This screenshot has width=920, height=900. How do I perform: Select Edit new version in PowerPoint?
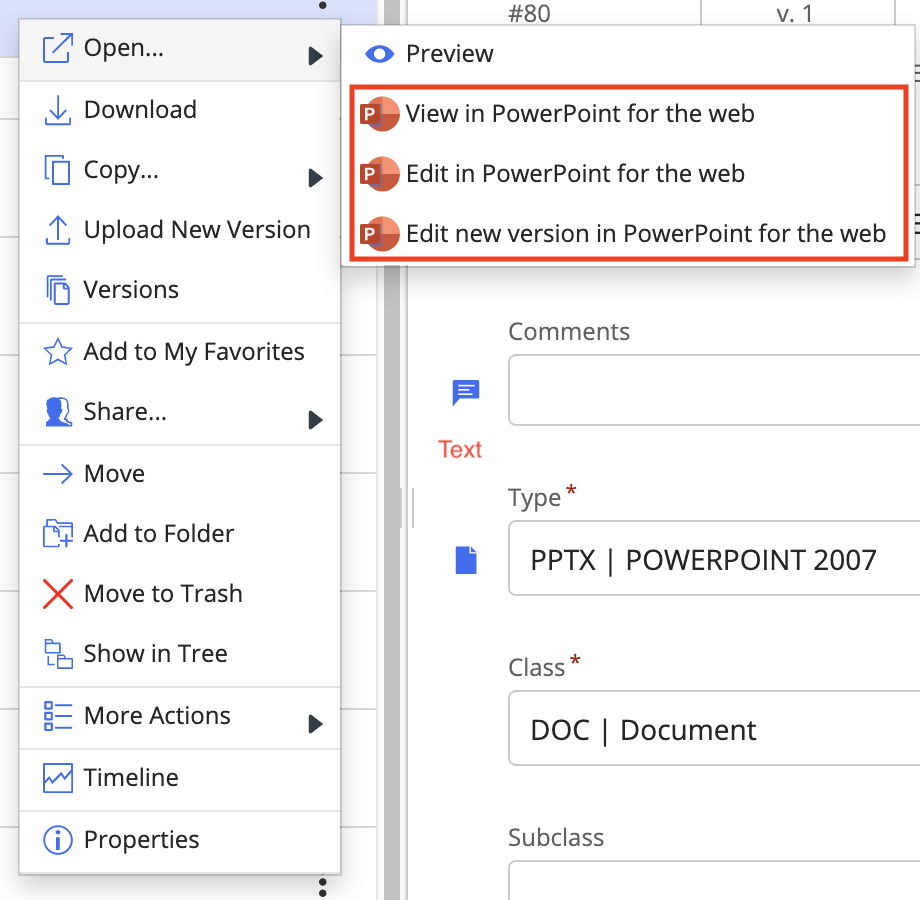pos(645,234)
